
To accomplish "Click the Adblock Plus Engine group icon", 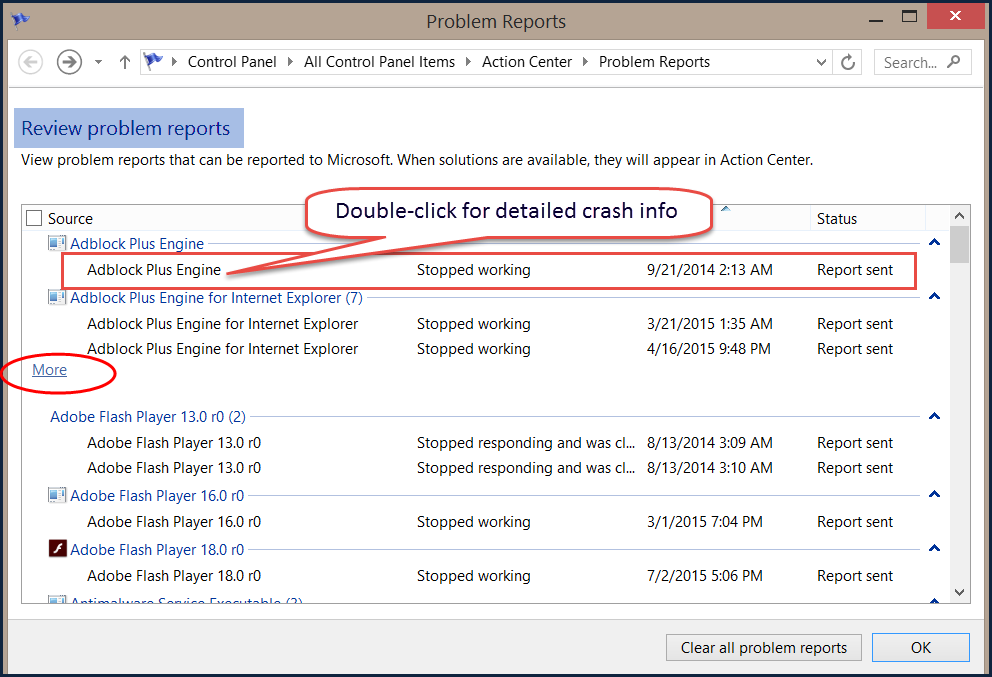I will tap(57, 243).
